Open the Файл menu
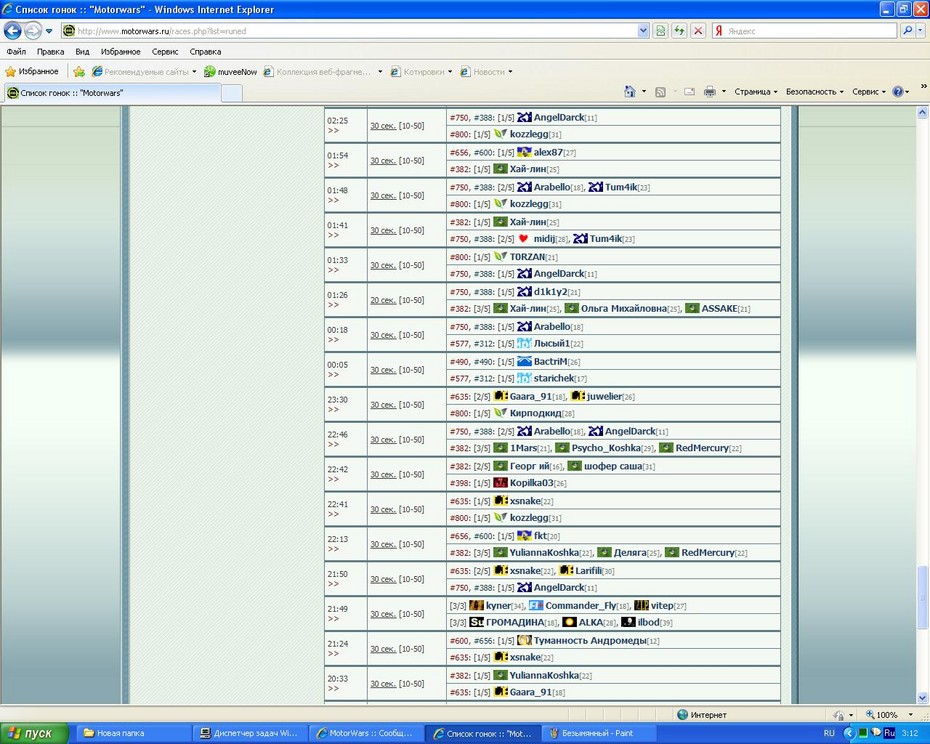930x744 pixels. [16, 52]
